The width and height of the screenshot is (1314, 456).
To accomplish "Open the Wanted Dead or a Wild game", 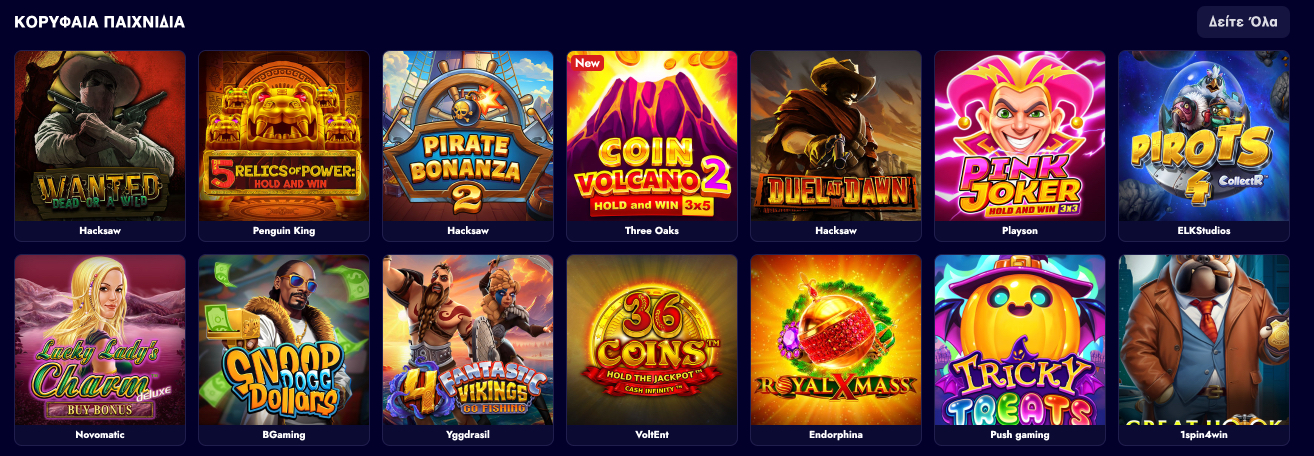I will point(100,136).
